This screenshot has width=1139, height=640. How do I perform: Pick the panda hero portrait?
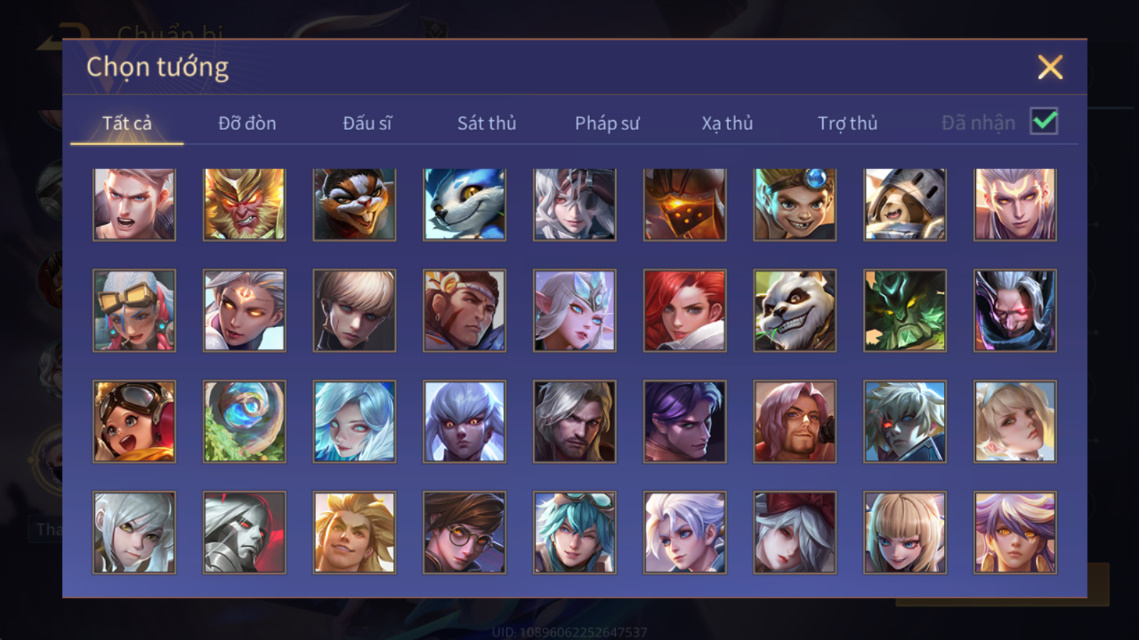(x=795, y=310)
